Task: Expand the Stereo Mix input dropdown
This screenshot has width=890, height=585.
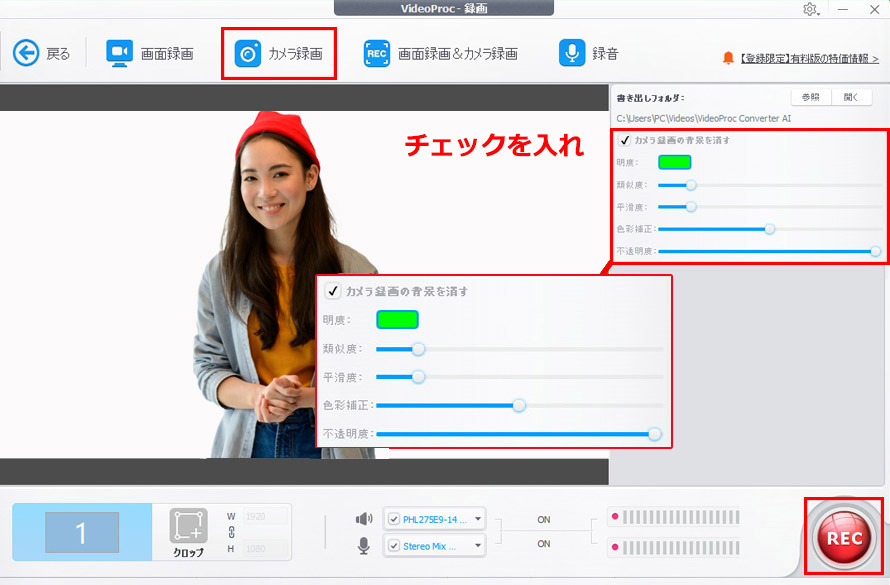Action: (x=477, y=545)
